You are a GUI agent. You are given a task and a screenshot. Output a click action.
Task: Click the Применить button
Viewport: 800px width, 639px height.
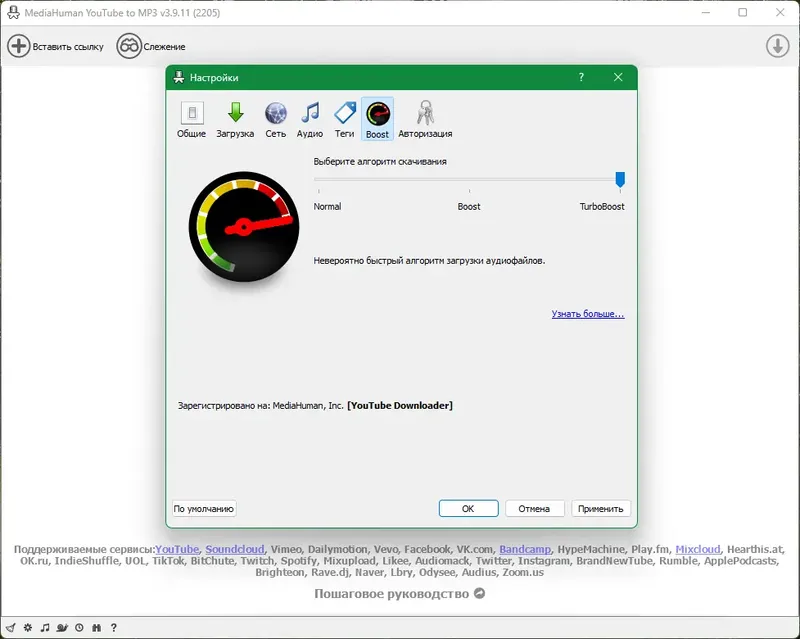tap(601, 508)
